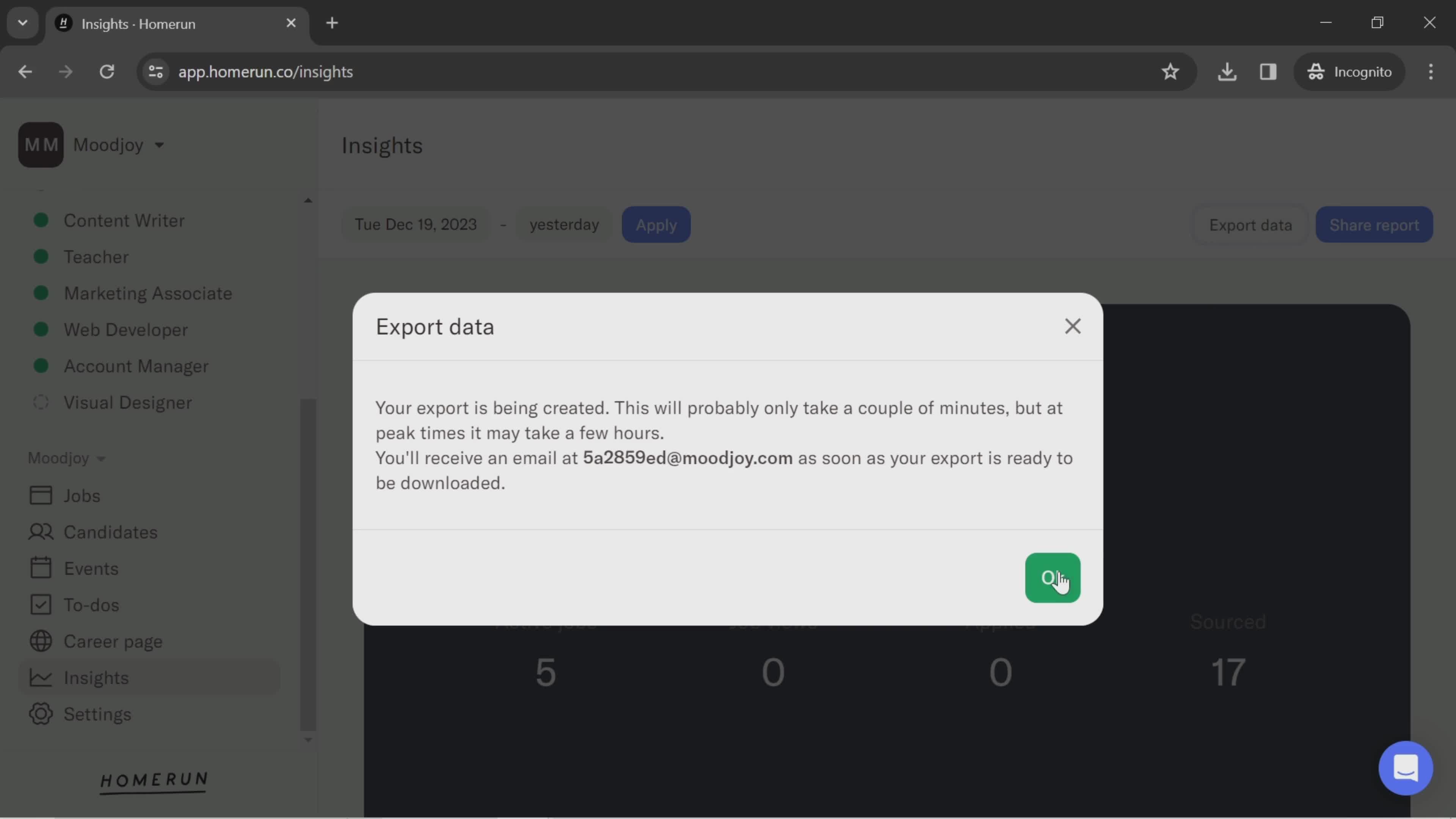Select the Marketing Associate job
This screenshot has width=1456, height=819.
pos(147,293)
